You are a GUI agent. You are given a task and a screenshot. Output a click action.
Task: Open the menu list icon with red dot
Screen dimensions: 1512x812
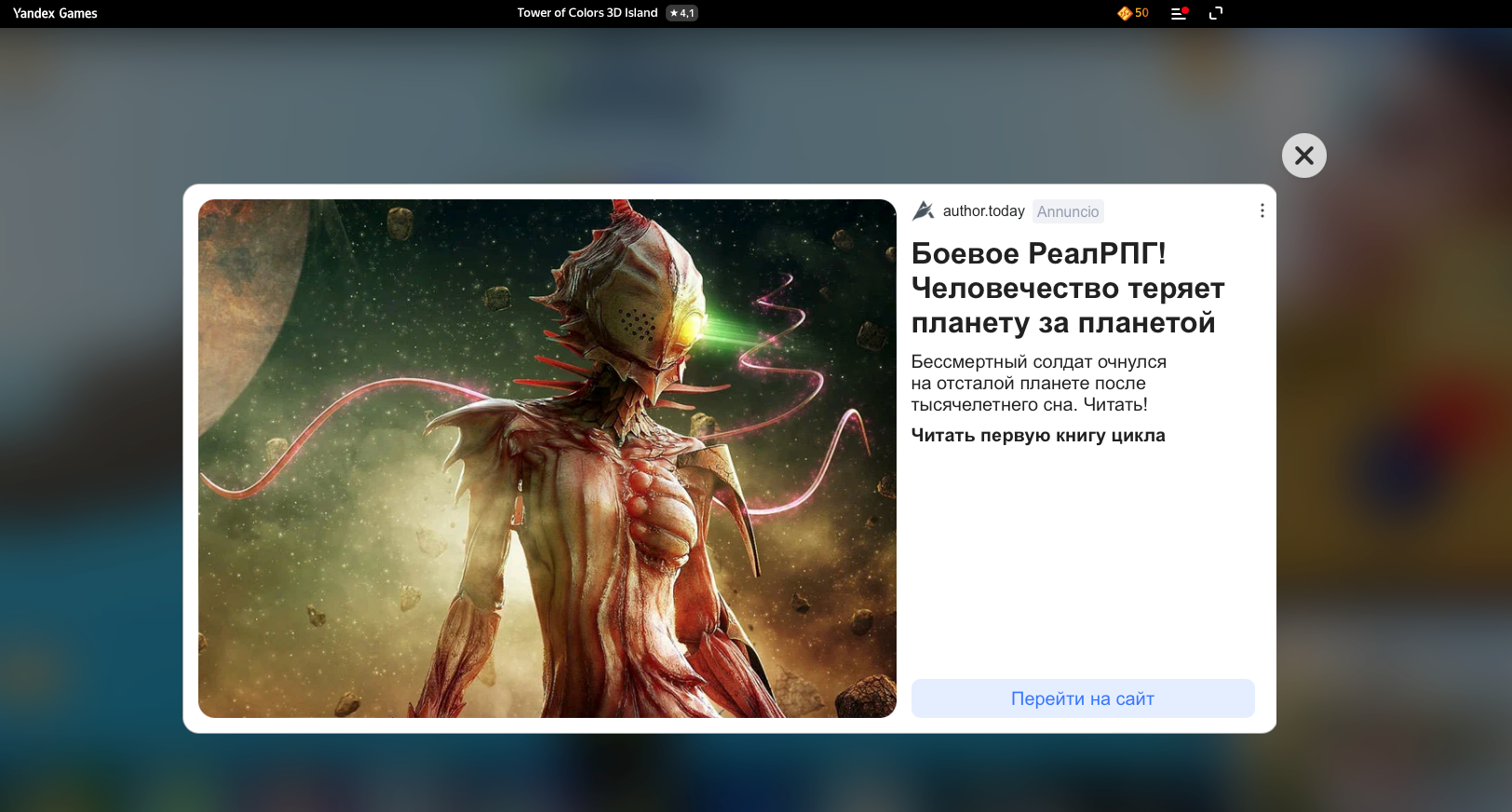(1179, 13)
